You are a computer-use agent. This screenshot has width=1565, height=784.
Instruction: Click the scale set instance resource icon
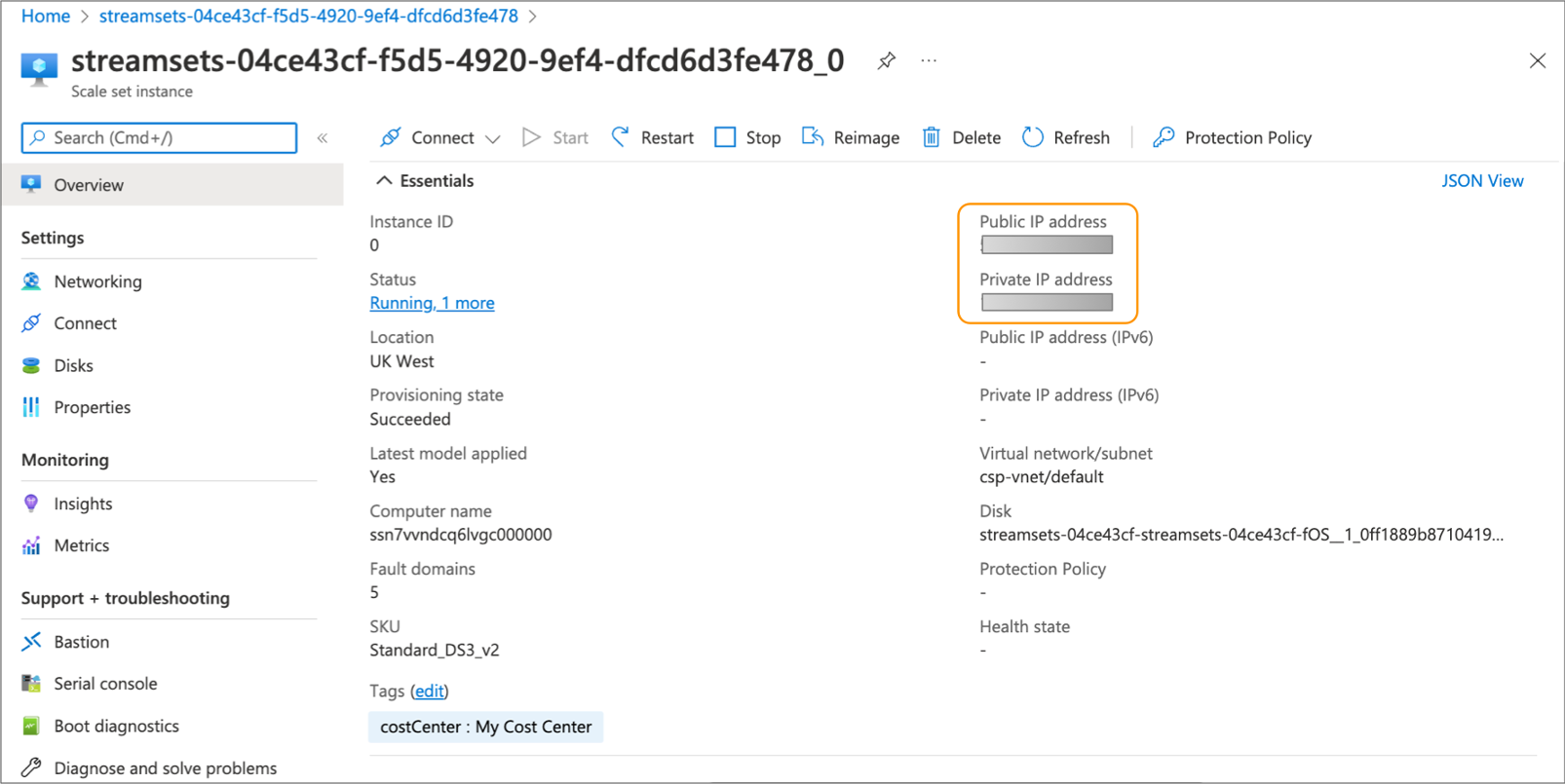coord(39,69)
